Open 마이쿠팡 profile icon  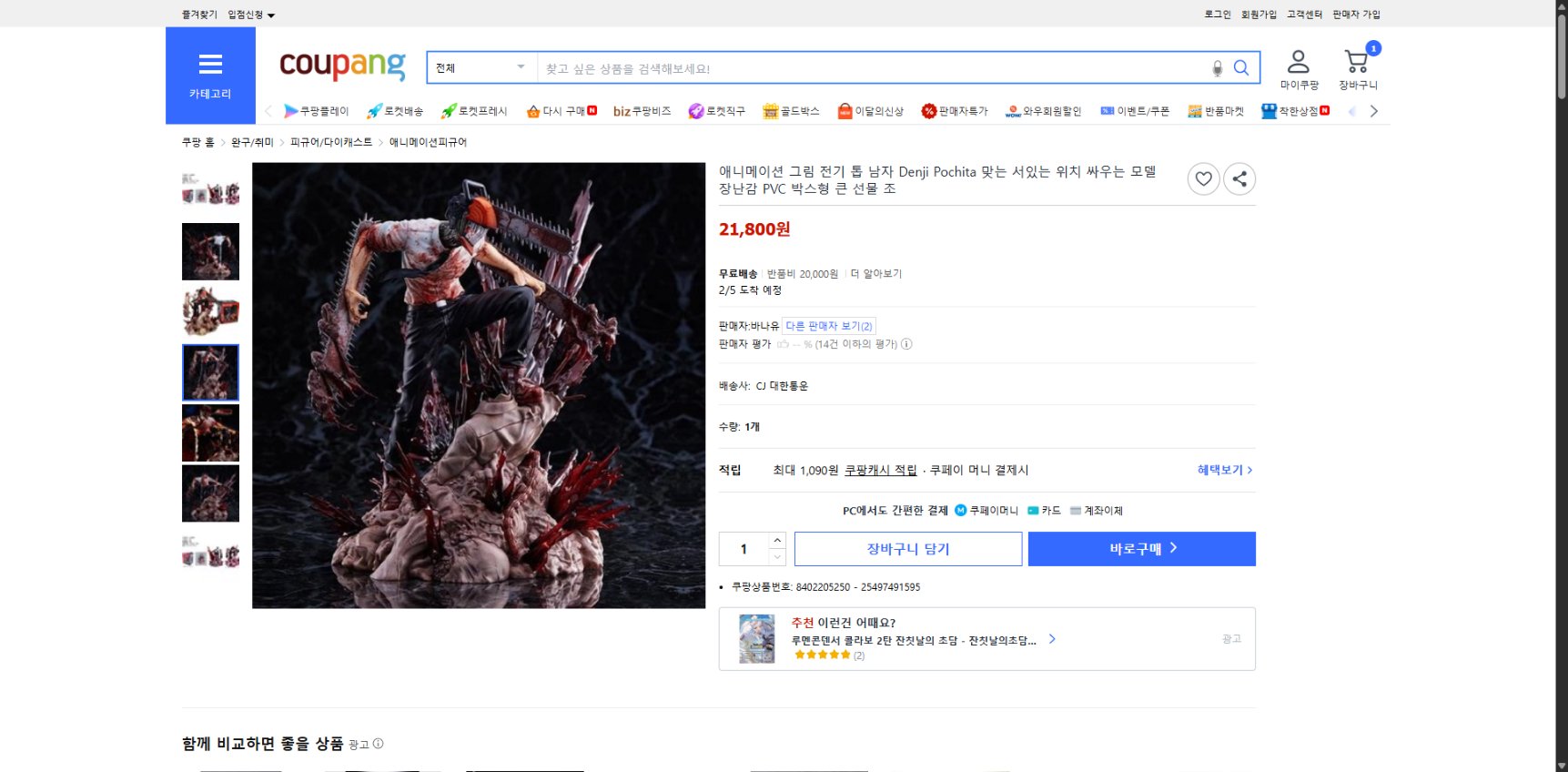[x=1299, y=69]
